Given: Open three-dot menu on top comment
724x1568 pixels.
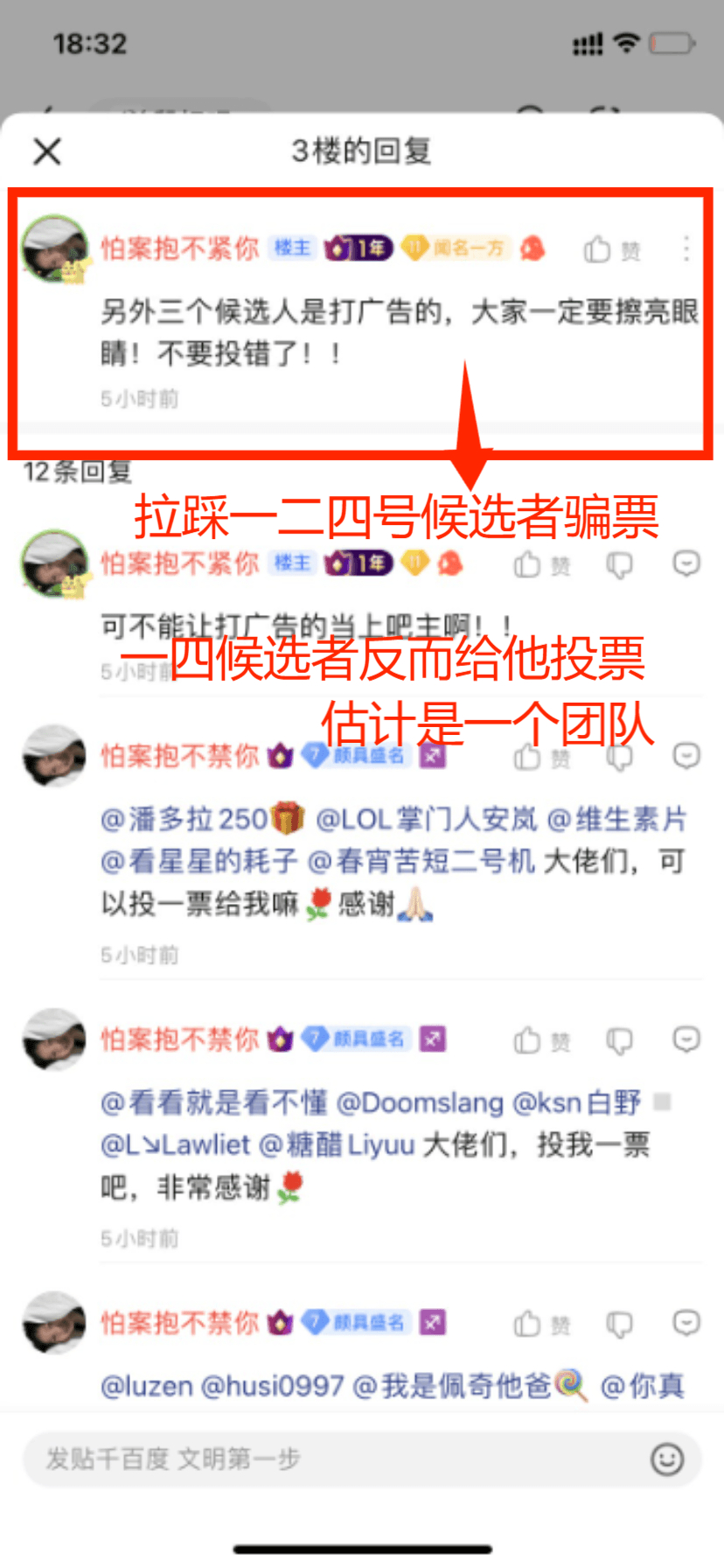Looking at the screenshot, I should point(686,248).
